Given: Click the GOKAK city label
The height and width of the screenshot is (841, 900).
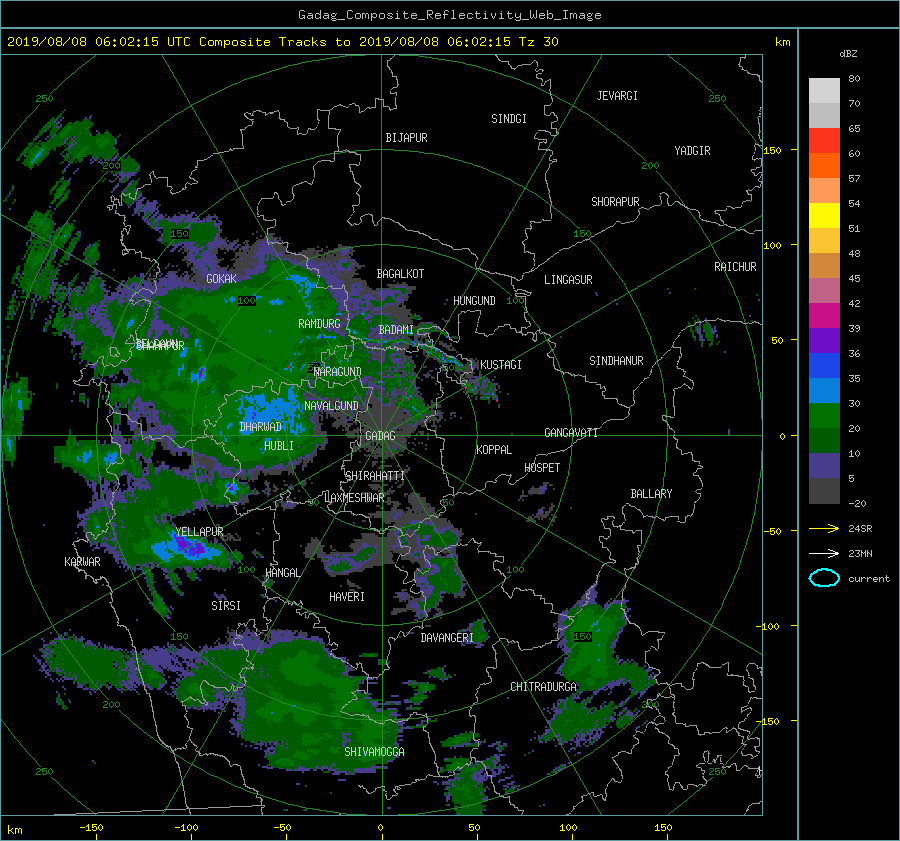Looking at the screenshot, I should click(221, 278).
